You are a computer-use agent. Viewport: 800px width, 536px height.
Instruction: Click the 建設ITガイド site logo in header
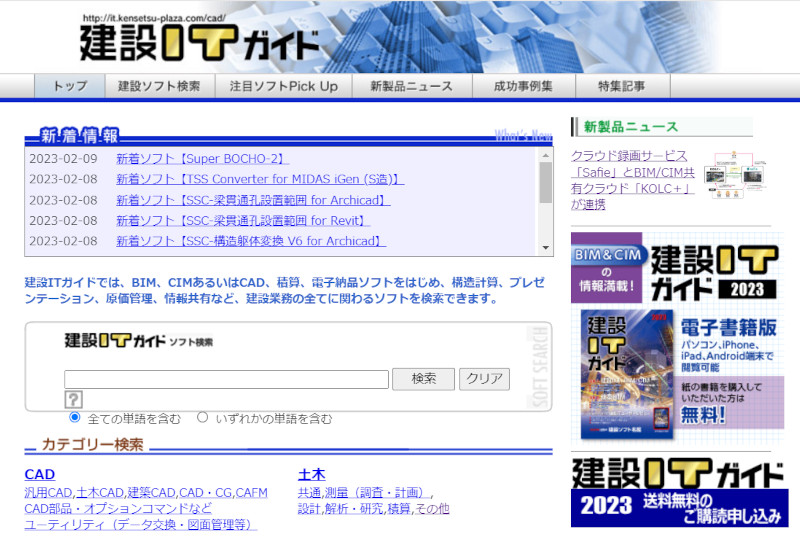tap(200, 44)
